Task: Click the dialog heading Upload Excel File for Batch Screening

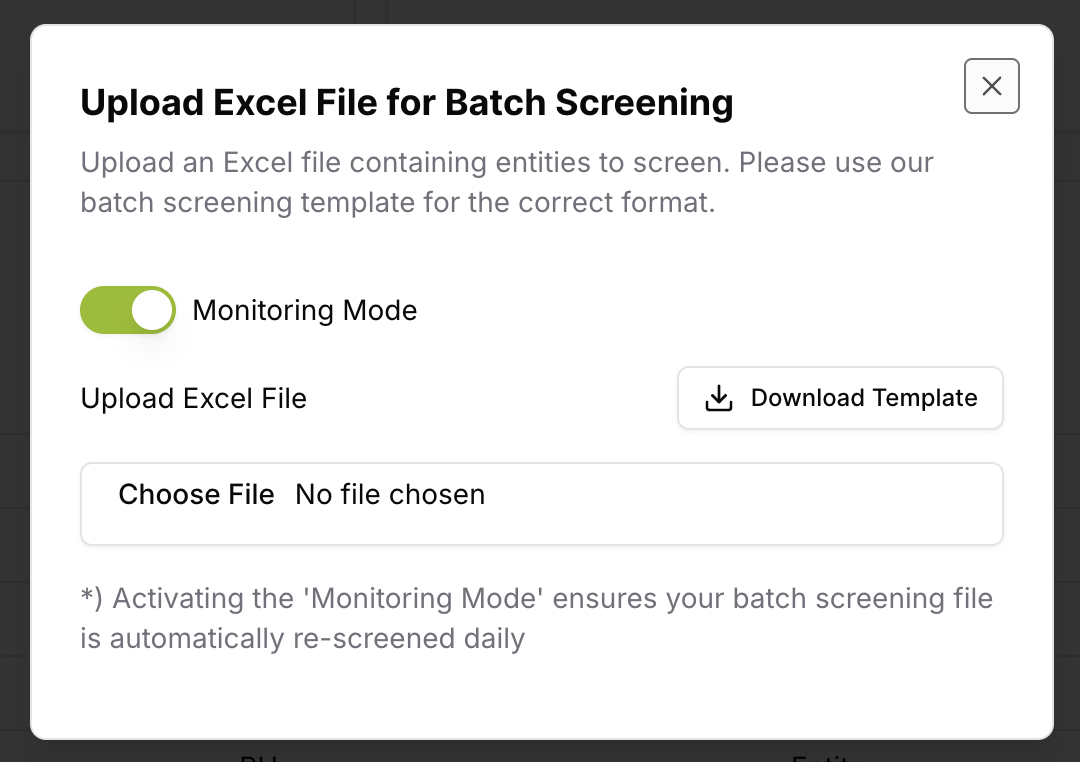Action: [x=406, y=103]
